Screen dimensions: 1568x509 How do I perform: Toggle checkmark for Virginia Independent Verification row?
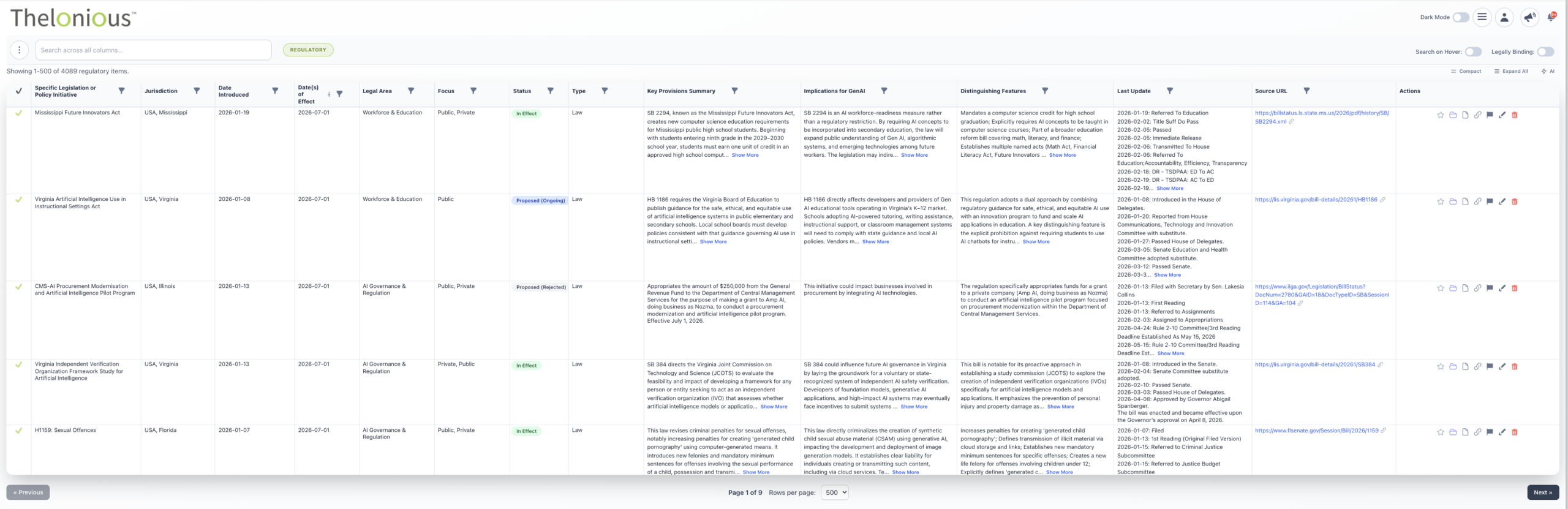coord(19,364)
